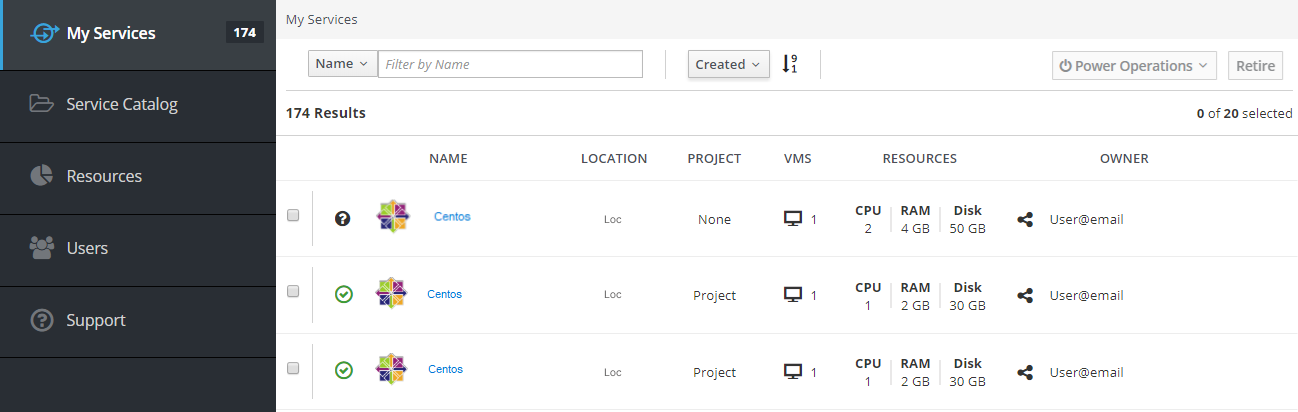The width and height of the screenshot is (1298, 412).
Task: Click the VM monitor icon in first row
Action: coord(793,219)
